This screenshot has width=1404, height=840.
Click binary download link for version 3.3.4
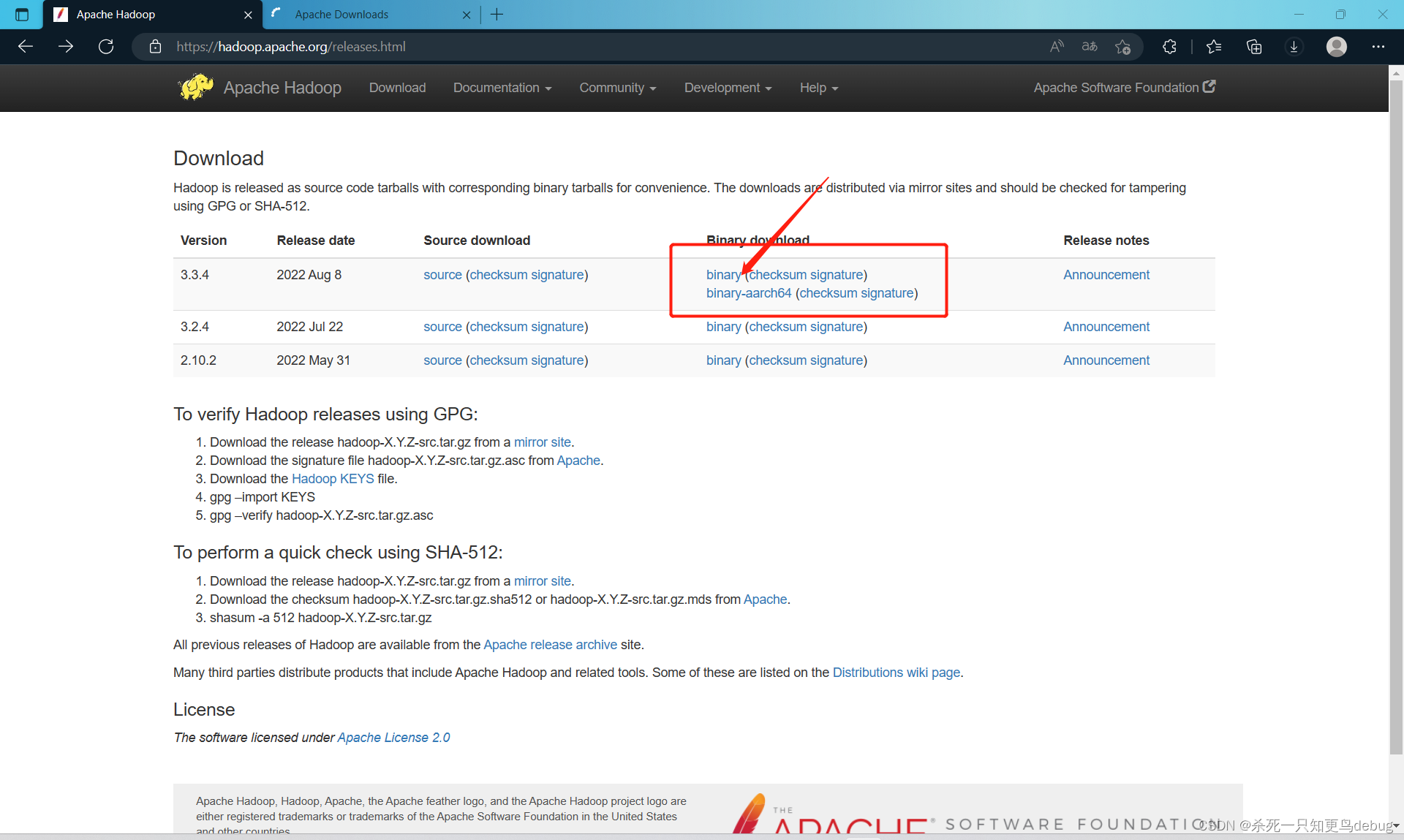[x=723, y=274]
